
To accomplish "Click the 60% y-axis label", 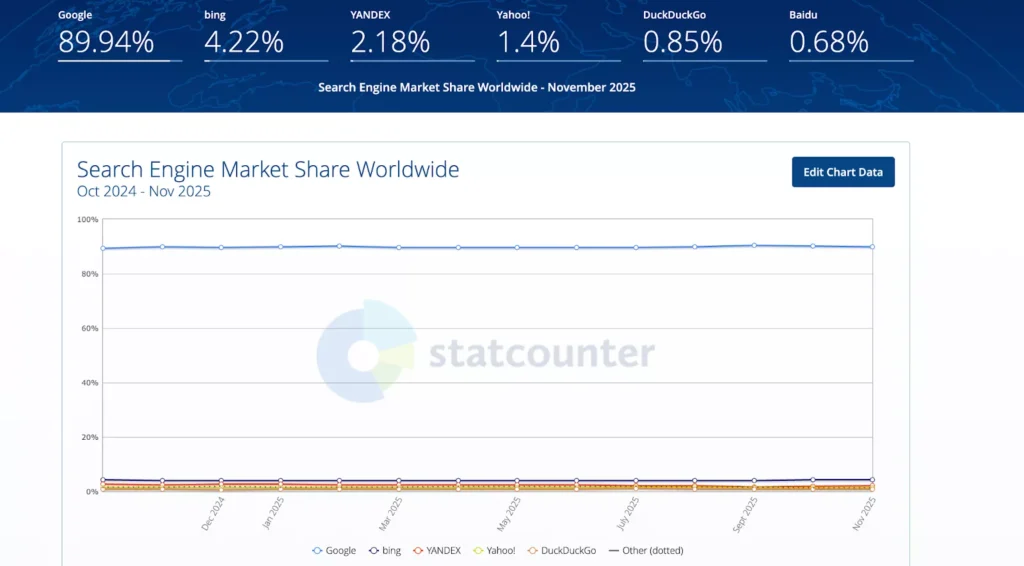I will pyautogui.click(x=89, y=328).
